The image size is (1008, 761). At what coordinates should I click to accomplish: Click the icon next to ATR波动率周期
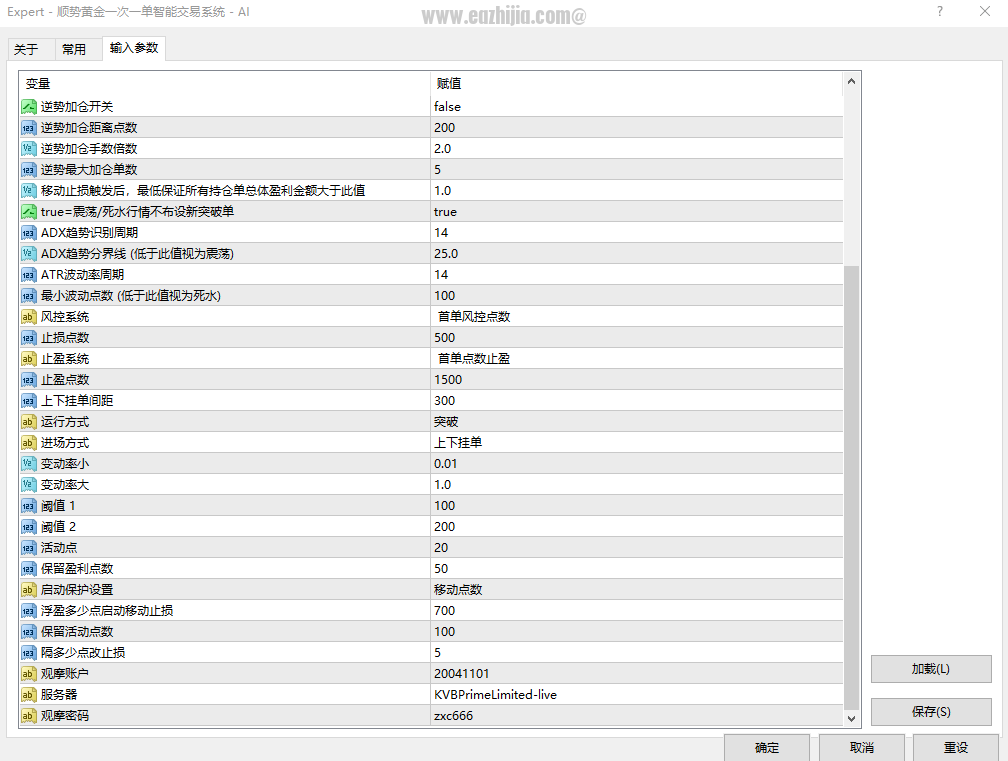28,274
